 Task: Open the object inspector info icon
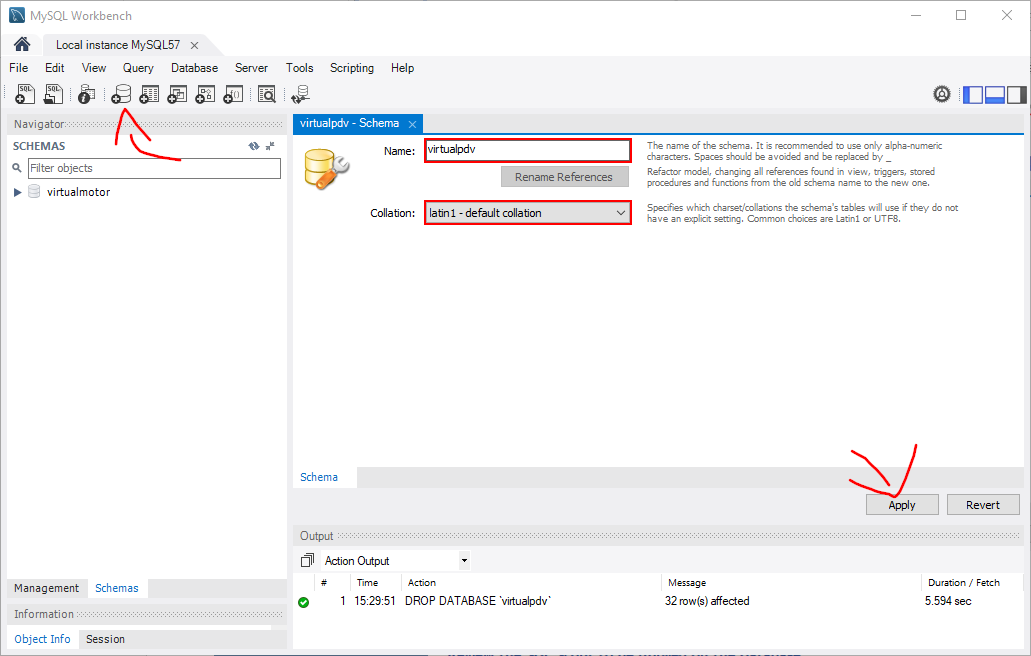tap(86, 94)
